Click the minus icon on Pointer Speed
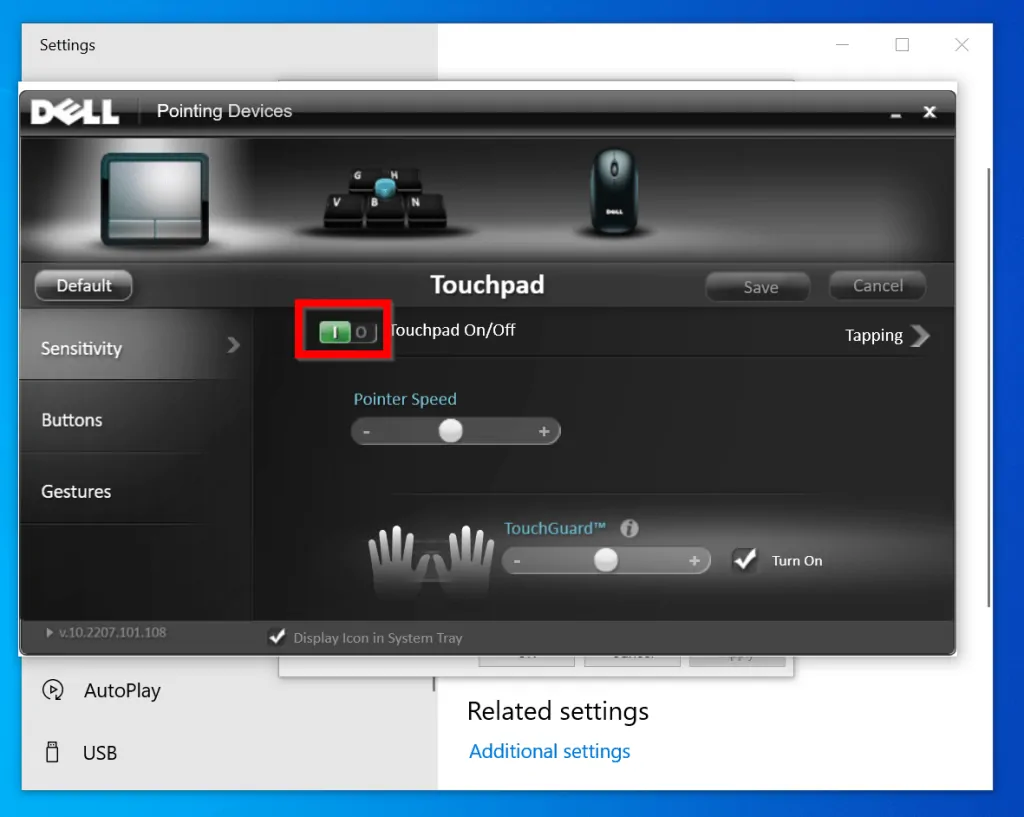1024x817 pixels. pyautogui.click(x=366, y=430)
